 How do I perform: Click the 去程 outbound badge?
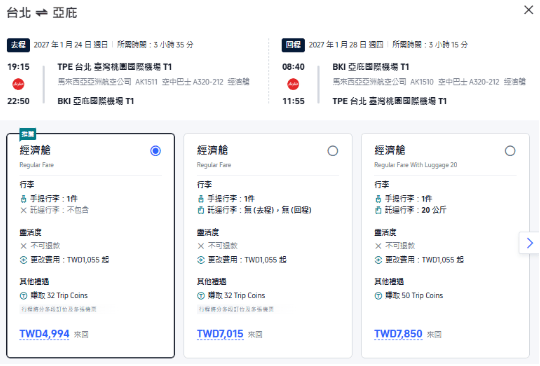[18, 45]
